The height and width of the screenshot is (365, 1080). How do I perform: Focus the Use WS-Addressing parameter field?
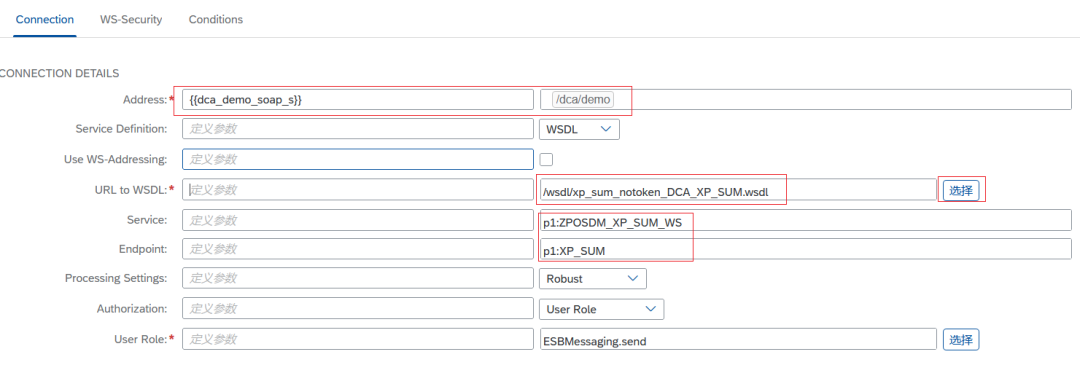click(x=357, y=159)
